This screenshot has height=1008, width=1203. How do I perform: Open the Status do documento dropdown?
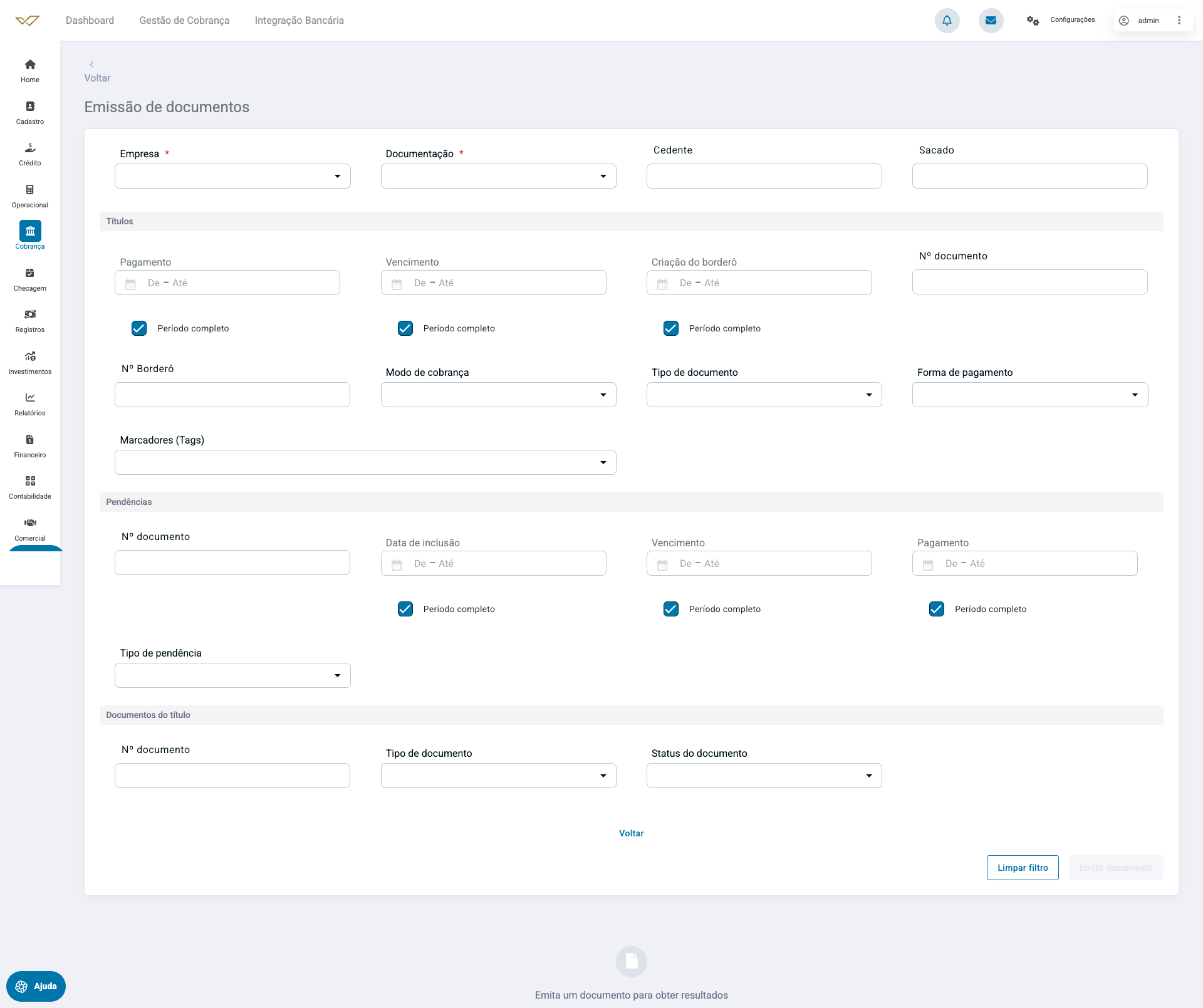coord(764,776)
